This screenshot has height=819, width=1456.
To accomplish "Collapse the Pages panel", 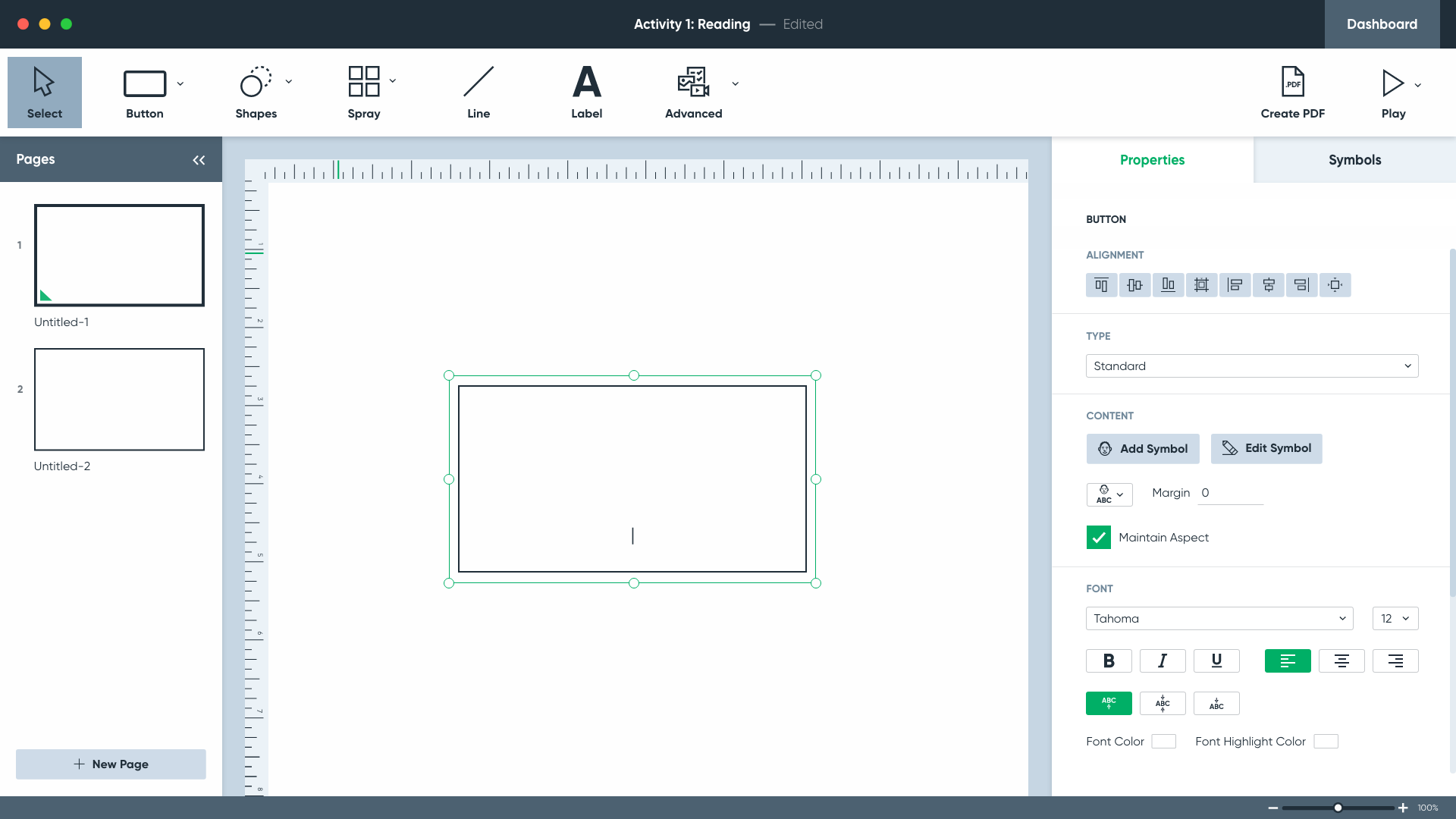I will coord(199,160).
